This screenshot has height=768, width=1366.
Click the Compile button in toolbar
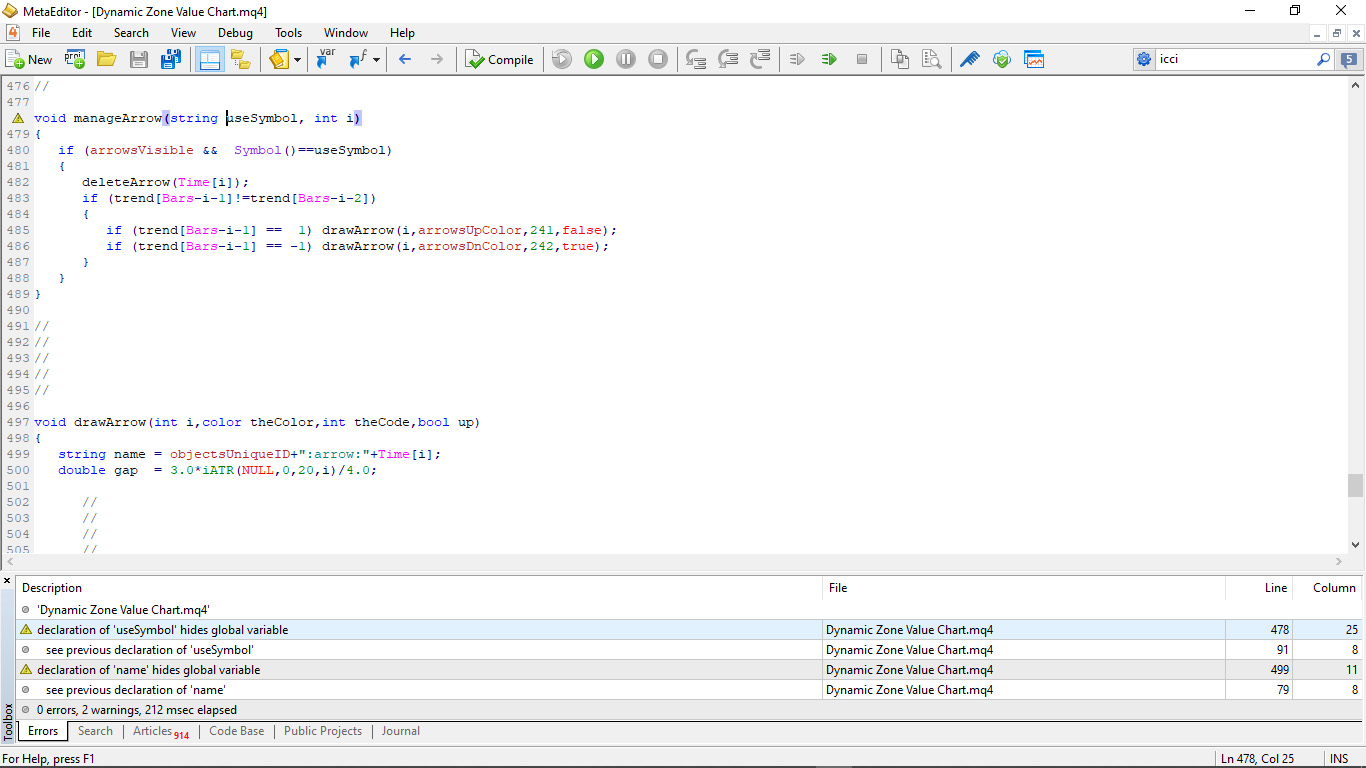499,60
